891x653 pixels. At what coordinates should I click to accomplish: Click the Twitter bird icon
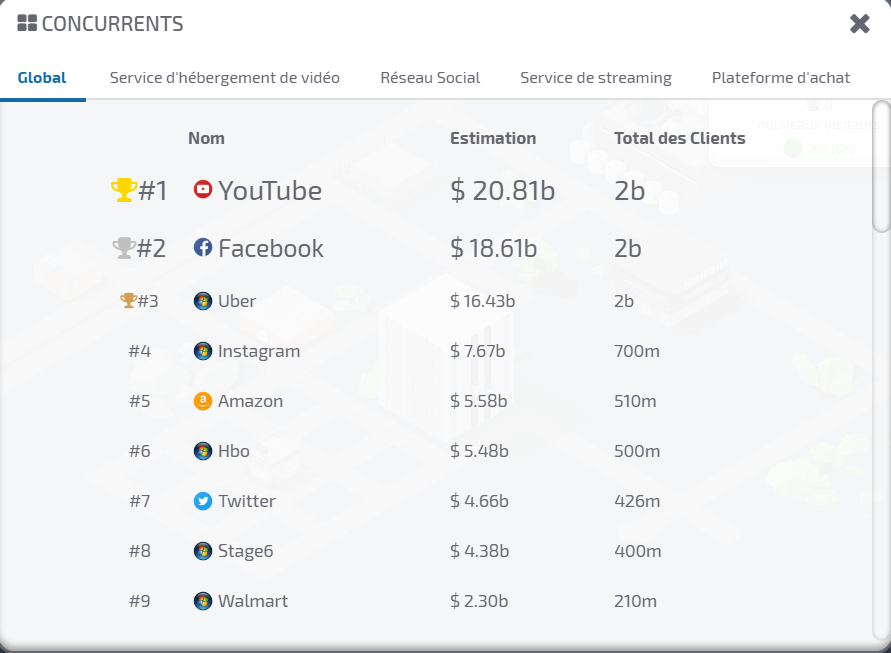(x=203, y=501)
